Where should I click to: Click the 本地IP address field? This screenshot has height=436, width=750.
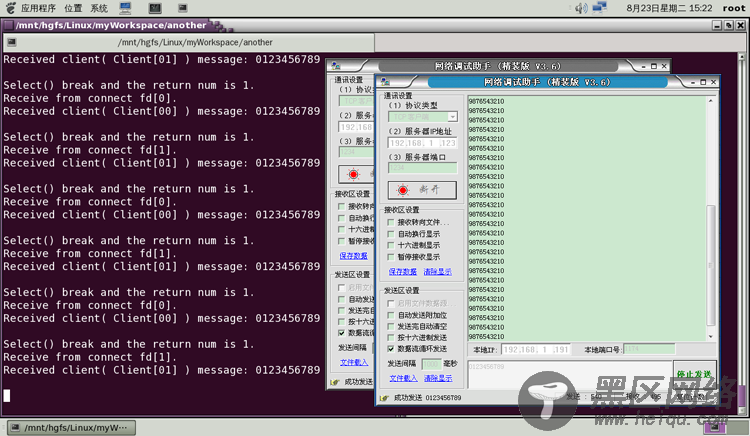(x=536, y=349)
